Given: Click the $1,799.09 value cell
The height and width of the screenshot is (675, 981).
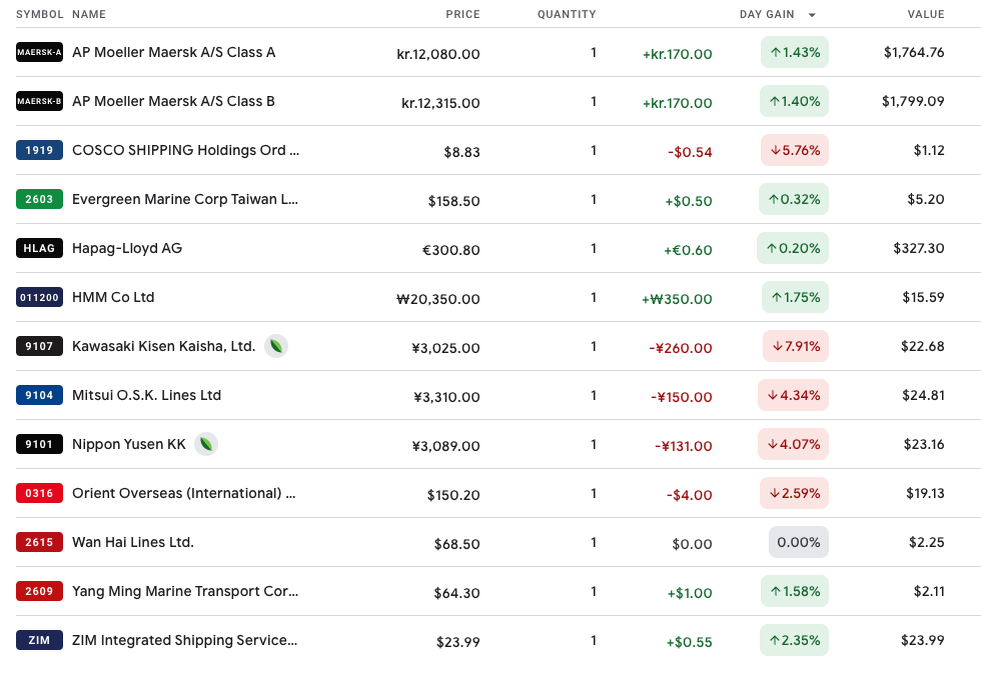Looking at the screenshot, I should (913, 101).
